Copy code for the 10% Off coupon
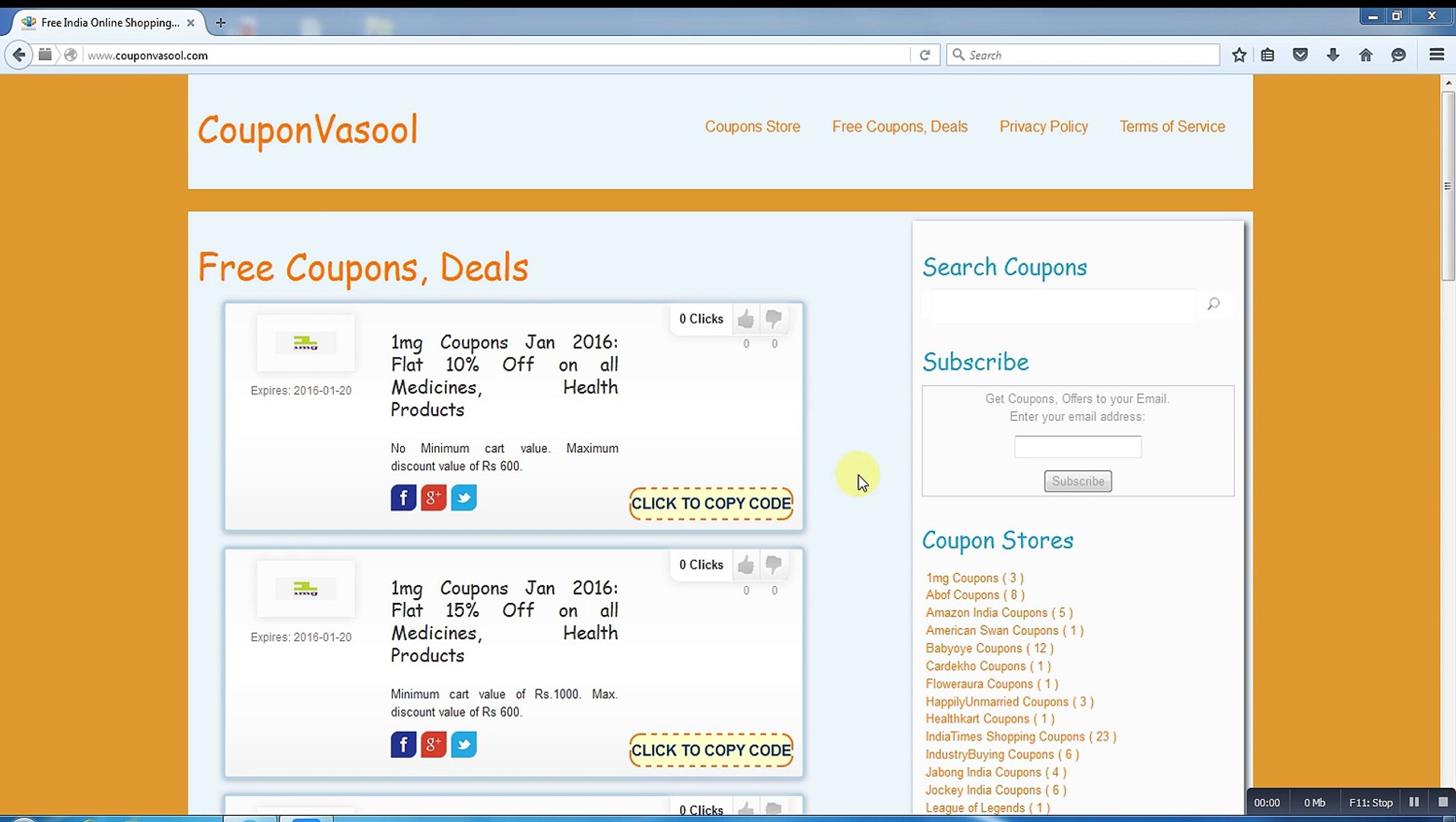This screenshot has width=1456, height=822. pyautogui.click(x=711, y=504)
